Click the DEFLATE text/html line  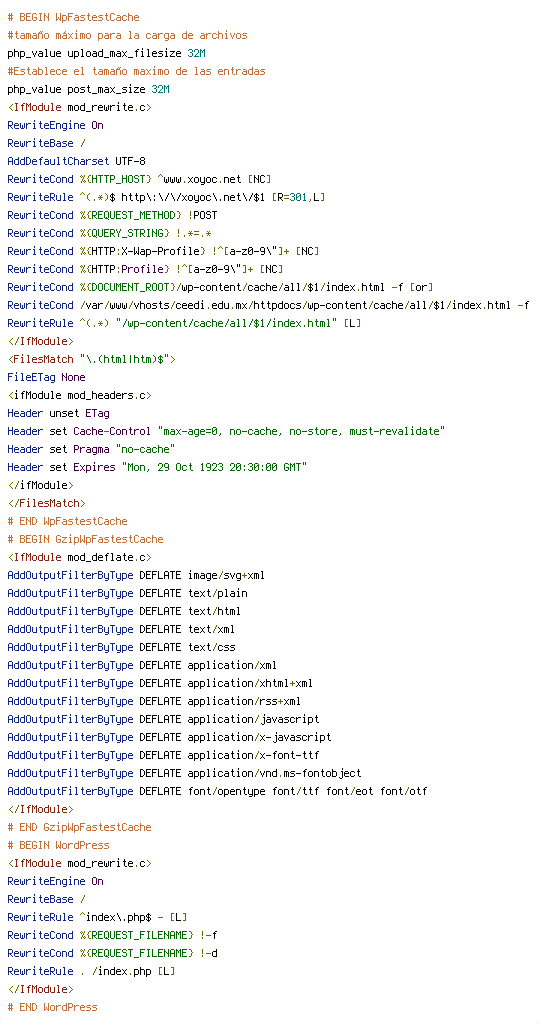click(x=124, y=611)
